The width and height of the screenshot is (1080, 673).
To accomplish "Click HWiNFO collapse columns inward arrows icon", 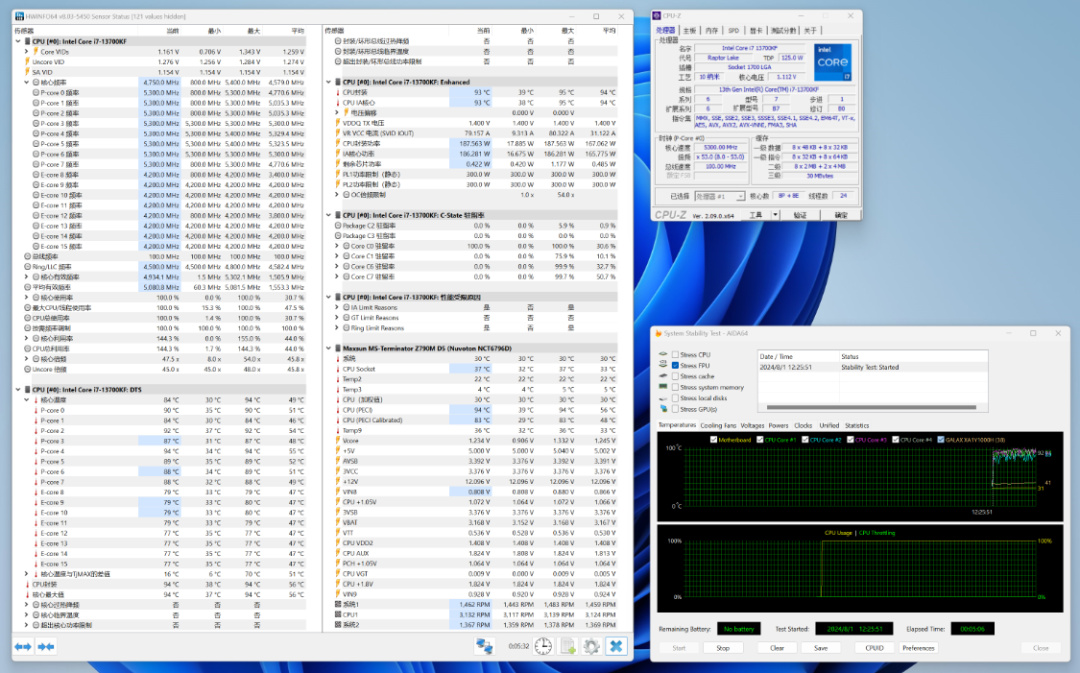I will [x=45, y=646].
